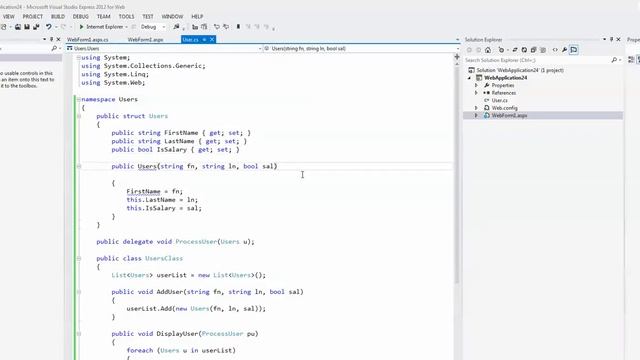Image resolution: width=640 pixels, height=360 pixels.
Task: Click the Toolbox search magnifier icon
Action: point(54,48)
